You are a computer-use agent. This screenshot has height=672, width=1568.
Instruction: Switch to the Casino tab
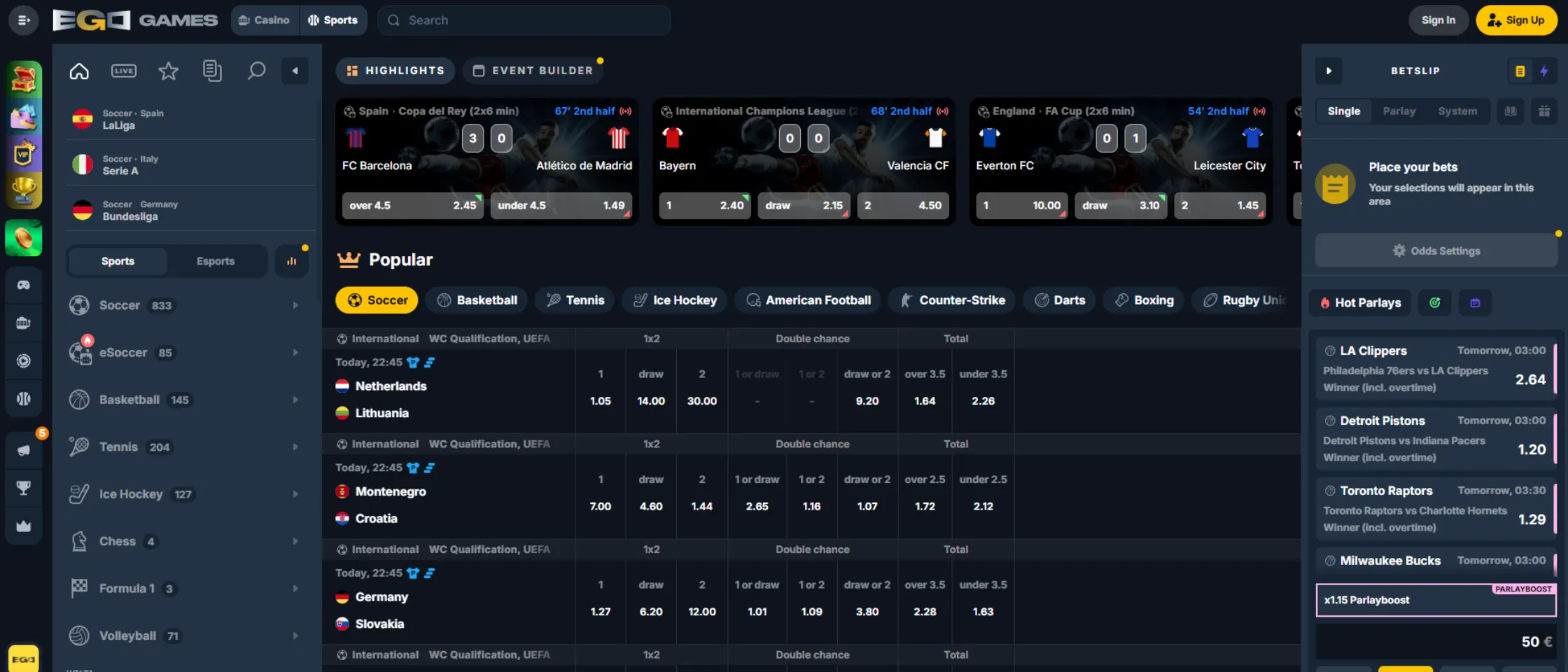click(x=264, y=20)
